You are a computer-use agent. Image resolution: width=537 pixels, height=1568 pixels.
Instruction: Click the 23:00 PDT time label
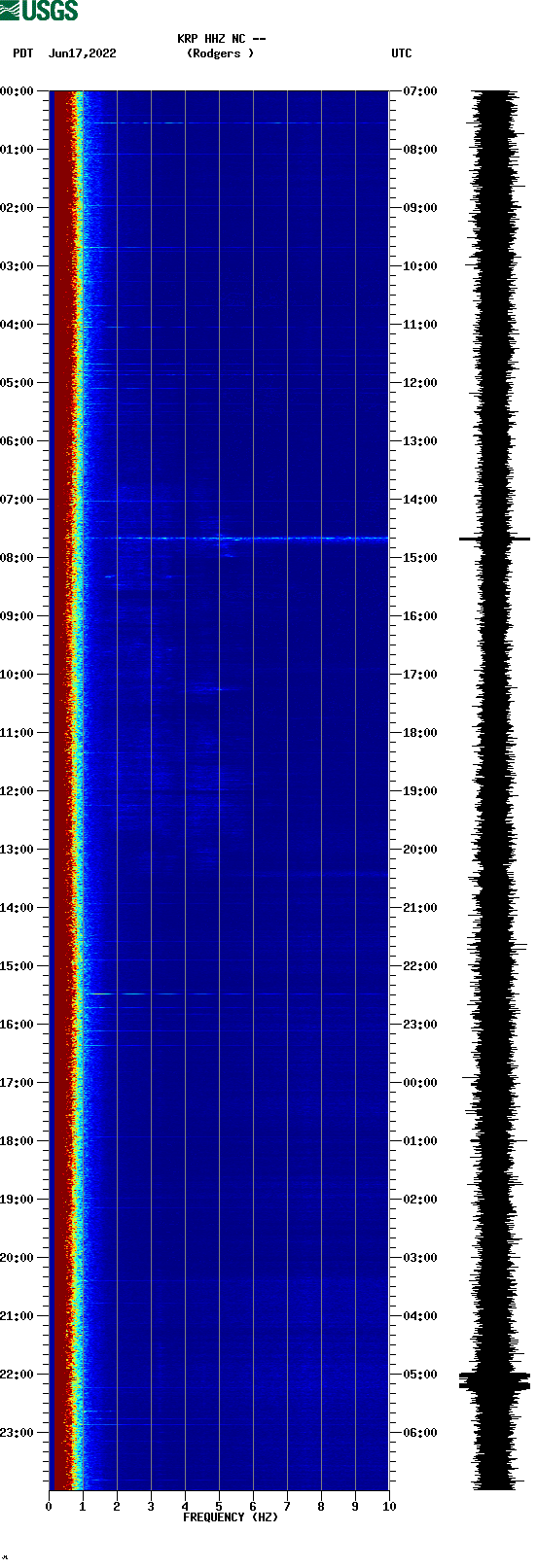click(18, 1433)
